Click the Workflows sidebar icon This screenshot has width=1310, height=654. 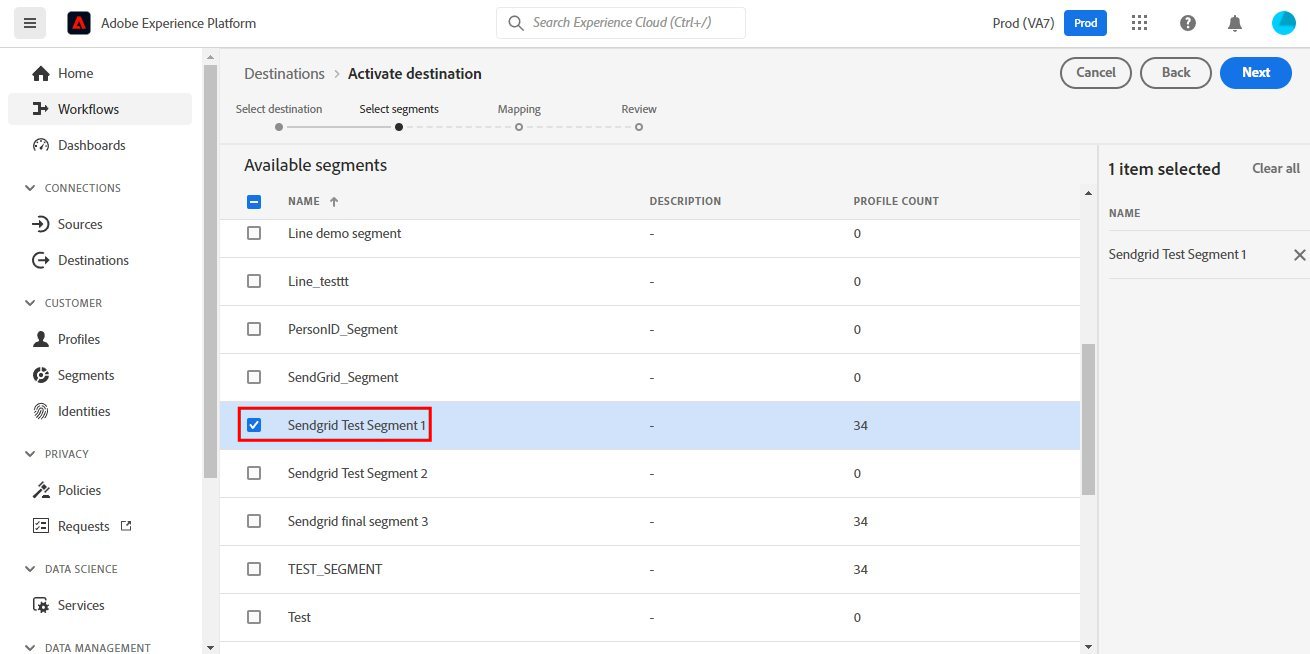tap(41, 109)
